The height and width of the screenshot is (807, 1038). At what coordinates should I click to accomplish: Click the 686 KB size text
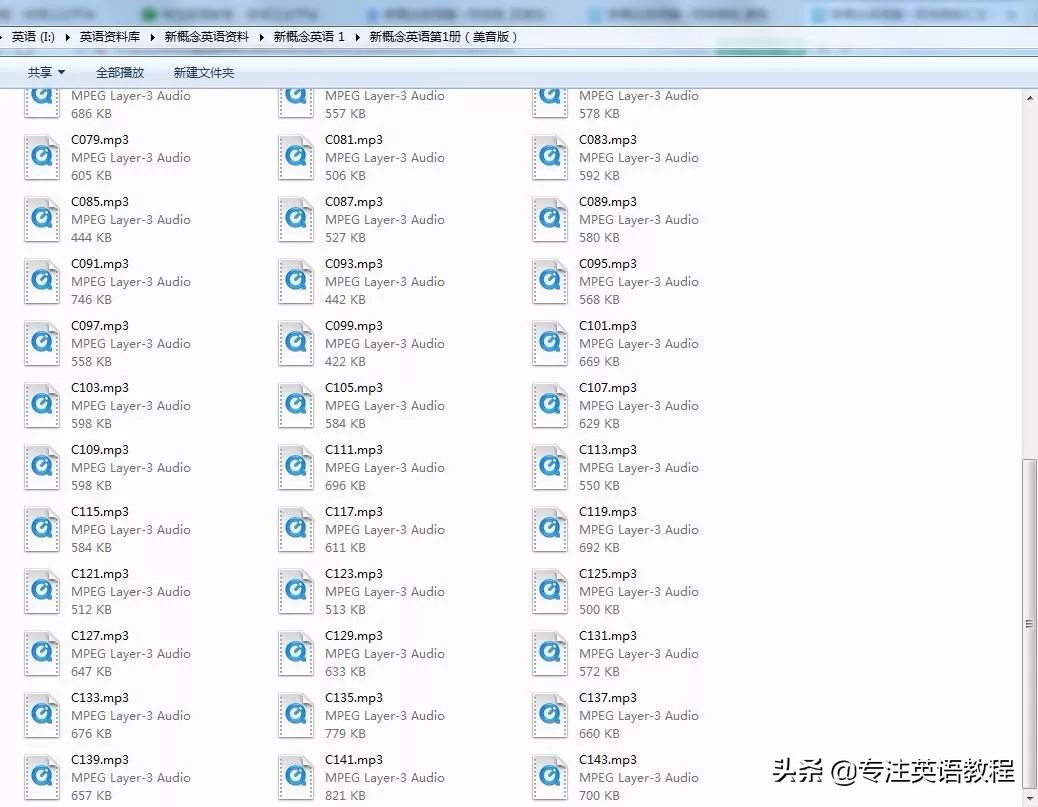click(x=91, y=113)
